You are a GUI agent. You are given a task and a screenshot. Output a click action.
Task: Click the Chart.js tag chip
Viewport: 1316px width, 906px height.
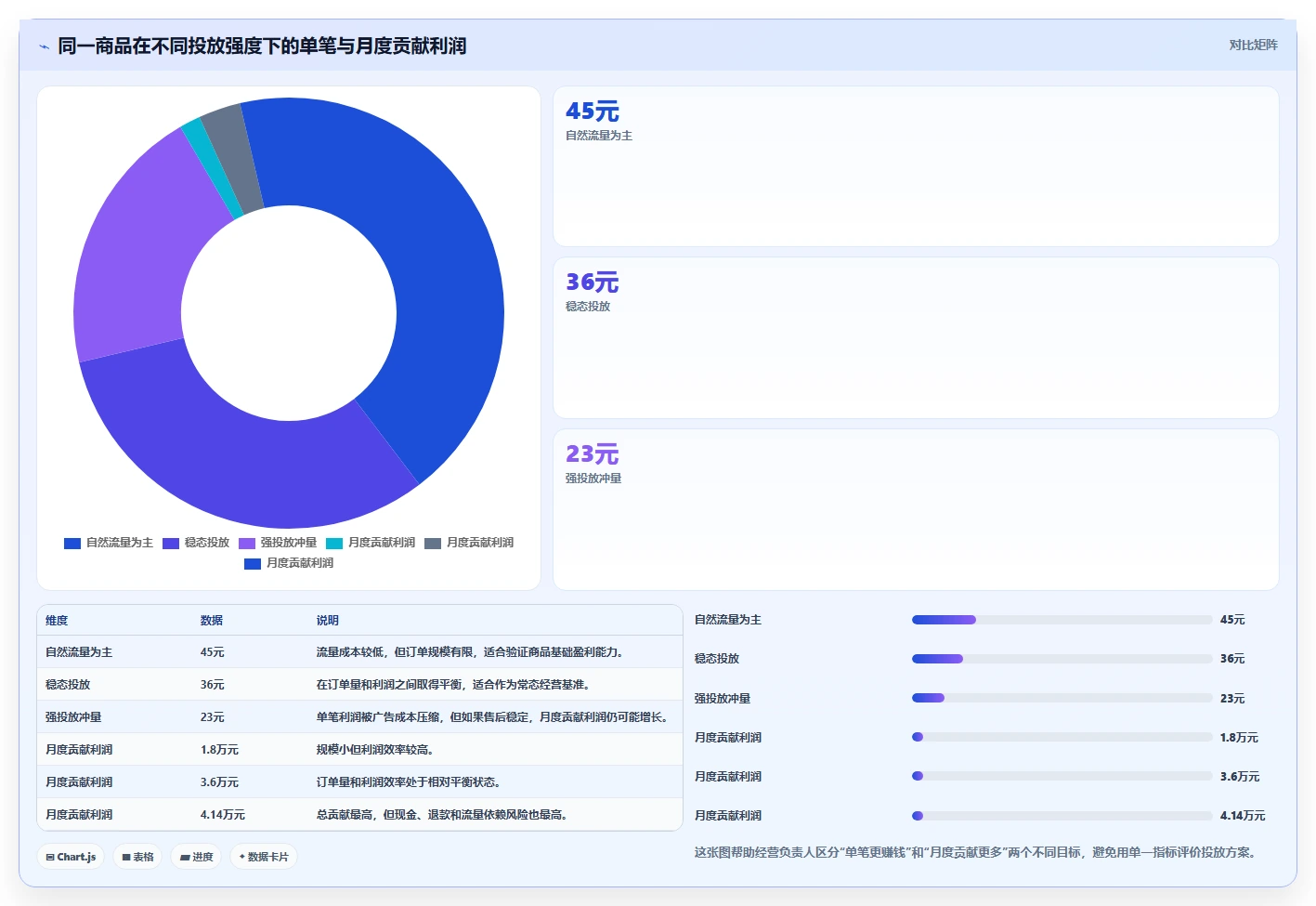tap(71, 857)
